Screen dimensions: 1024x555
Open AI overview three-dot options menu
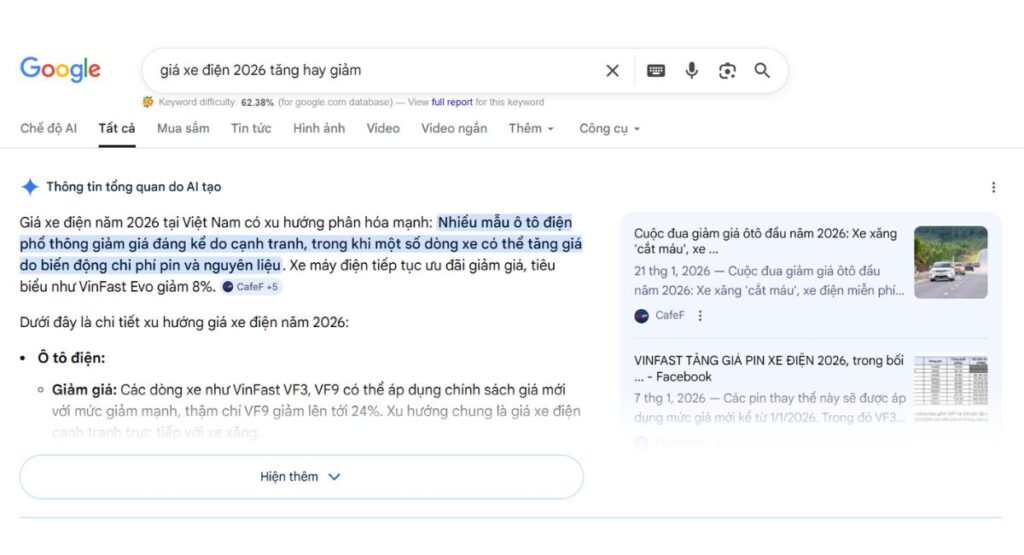point(993,187)
